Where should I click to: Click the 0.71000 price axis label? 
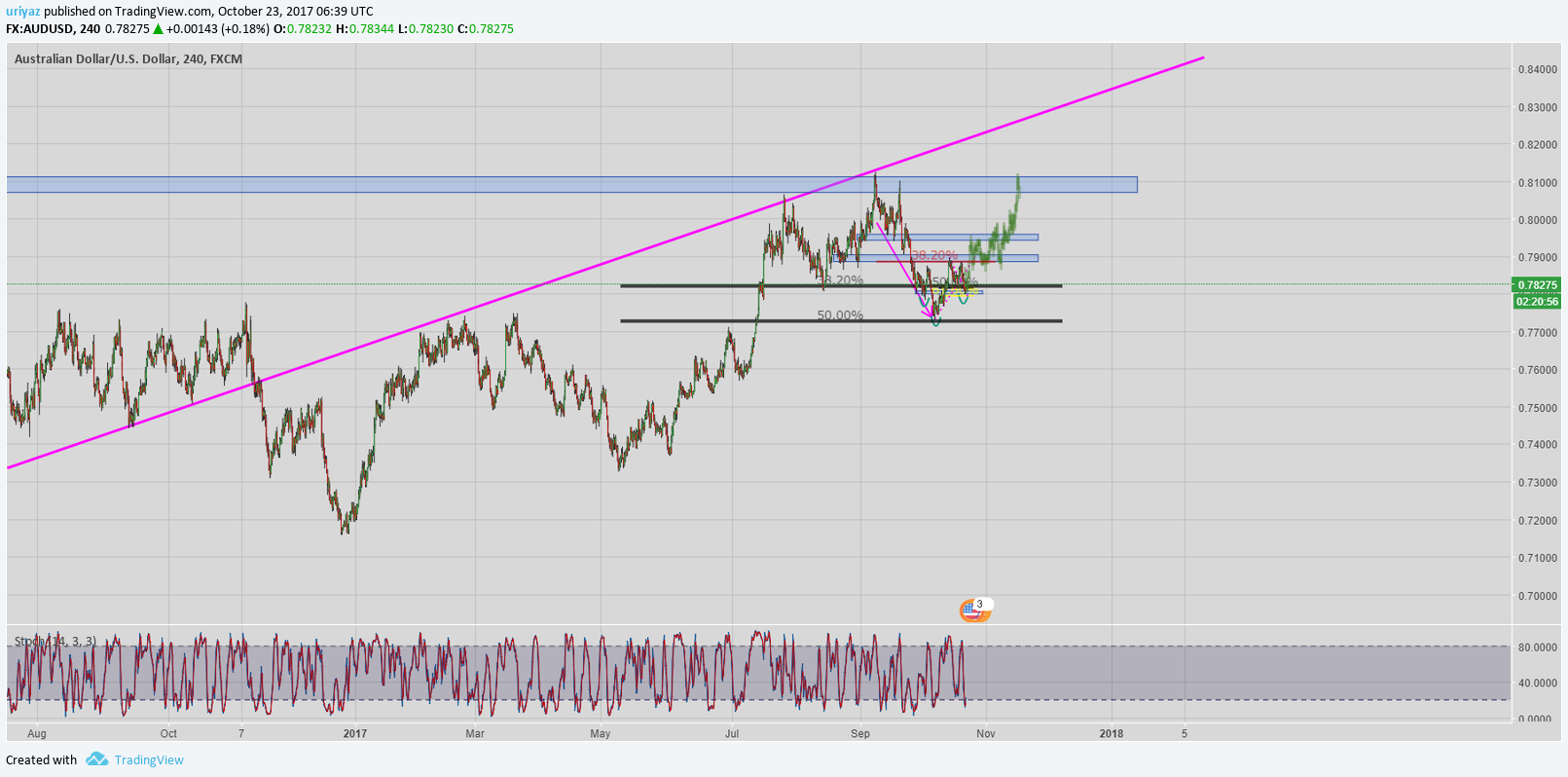(x=1537, y=559)
